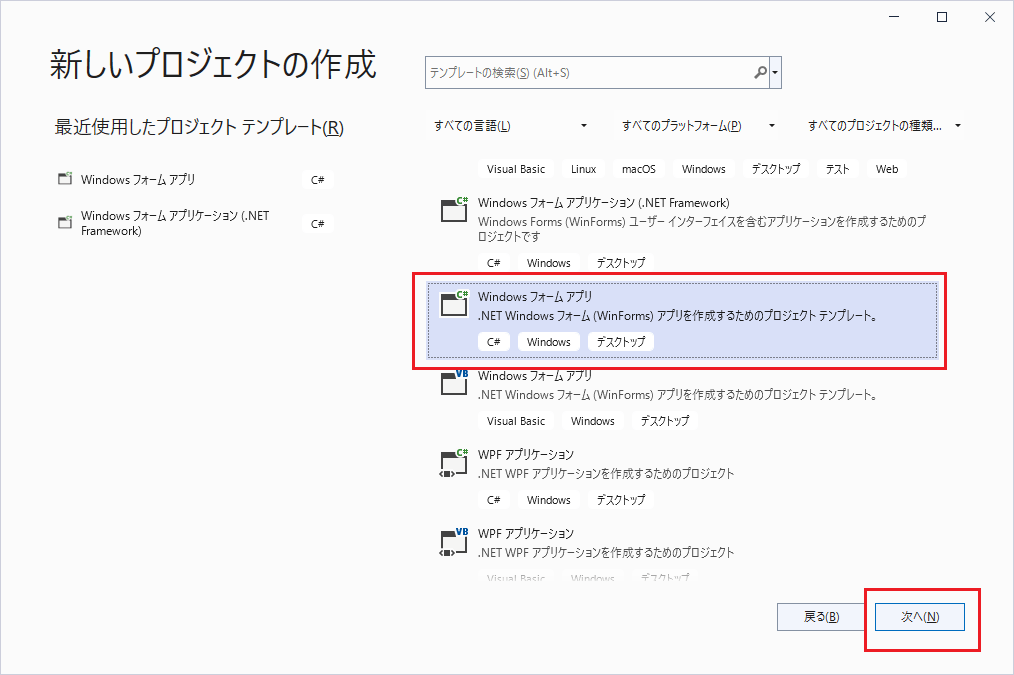This screenshot has height=675, width=1014.
Task: Click the macOS tag
Action: pyautogui.click(x=638, y=169)
